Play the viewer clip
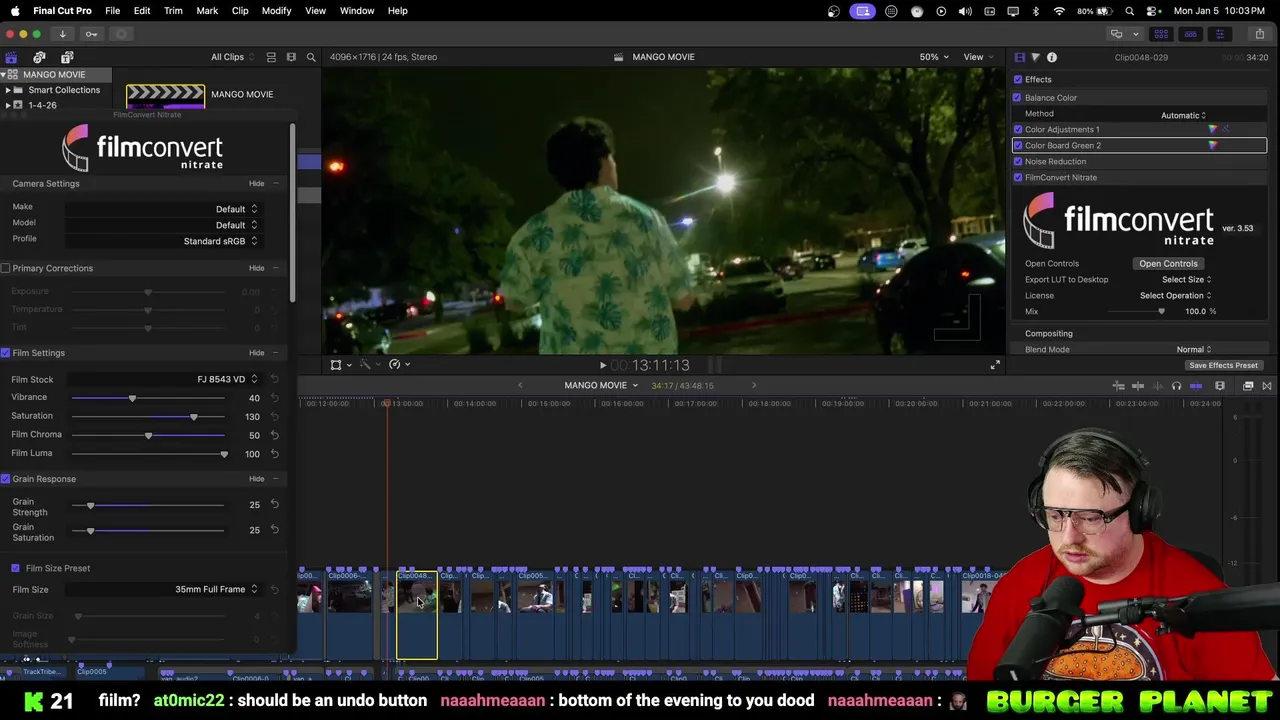The width and height of the screenshot is (1280, 720). pos(602,366)
